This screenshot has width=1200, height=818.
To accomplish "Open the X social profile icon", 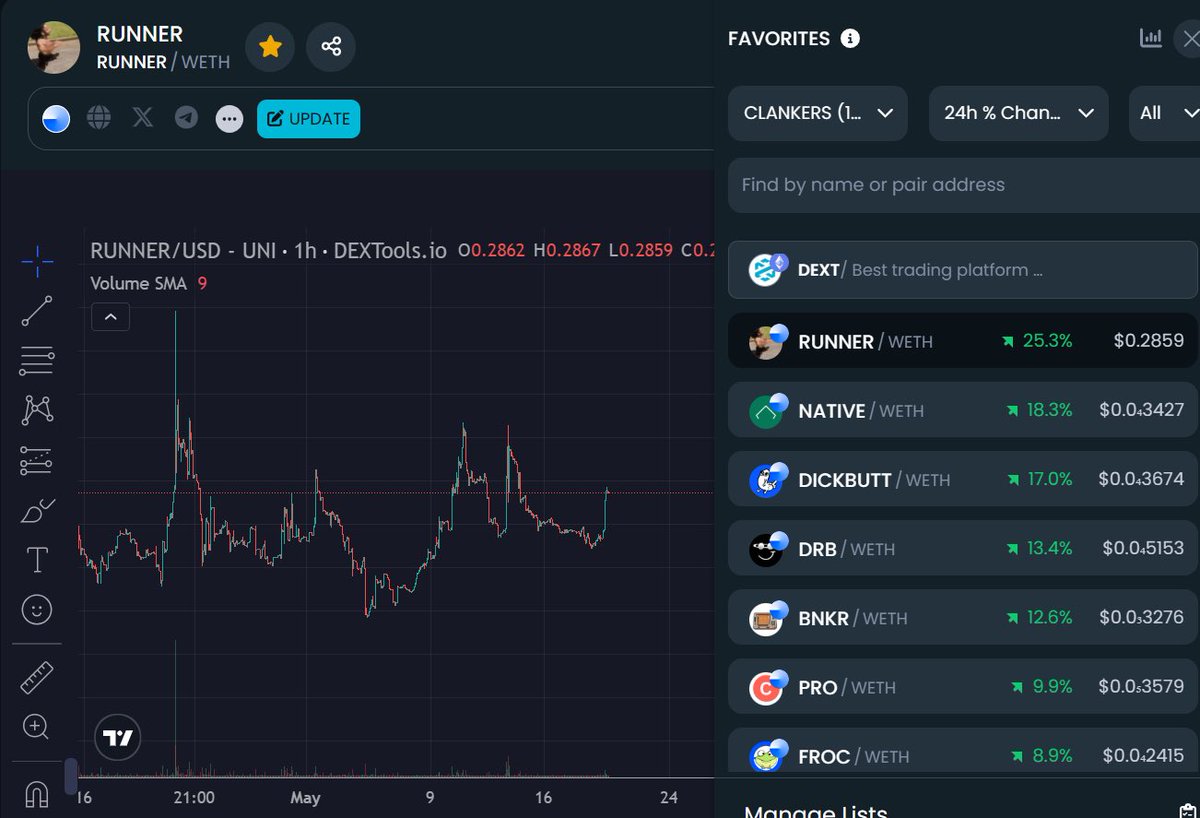I will click(x=143, y=118).
